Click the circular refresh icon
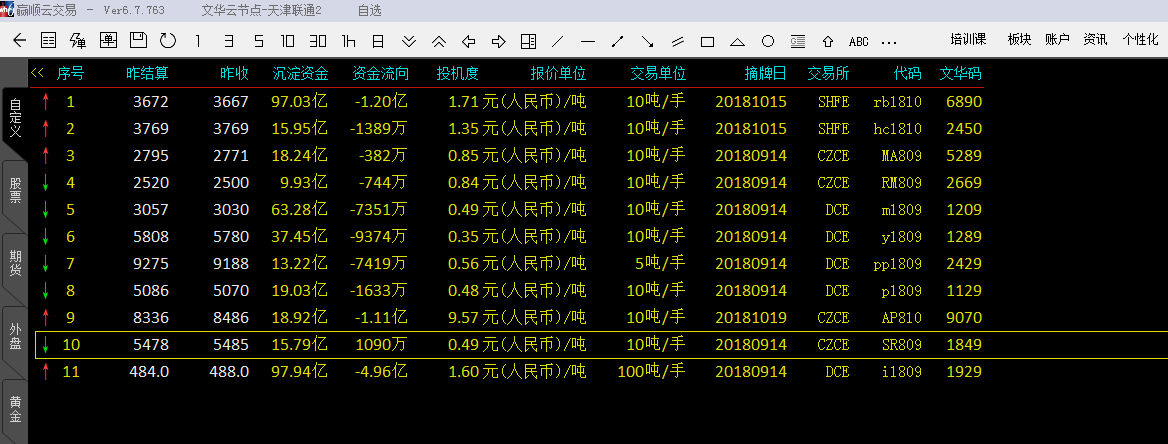1168x444 pixels. (x=168, y=41)
